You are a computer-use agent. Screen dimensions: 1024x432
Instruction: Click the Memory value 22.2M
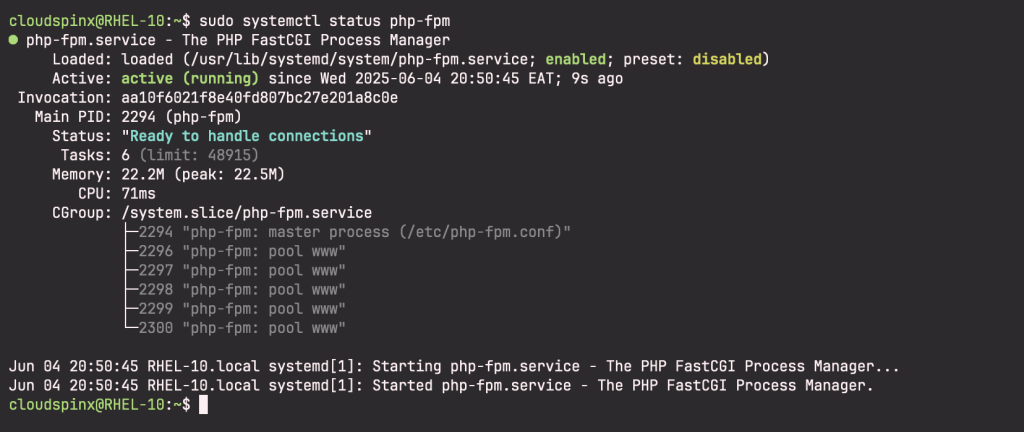tap(143, 175)
